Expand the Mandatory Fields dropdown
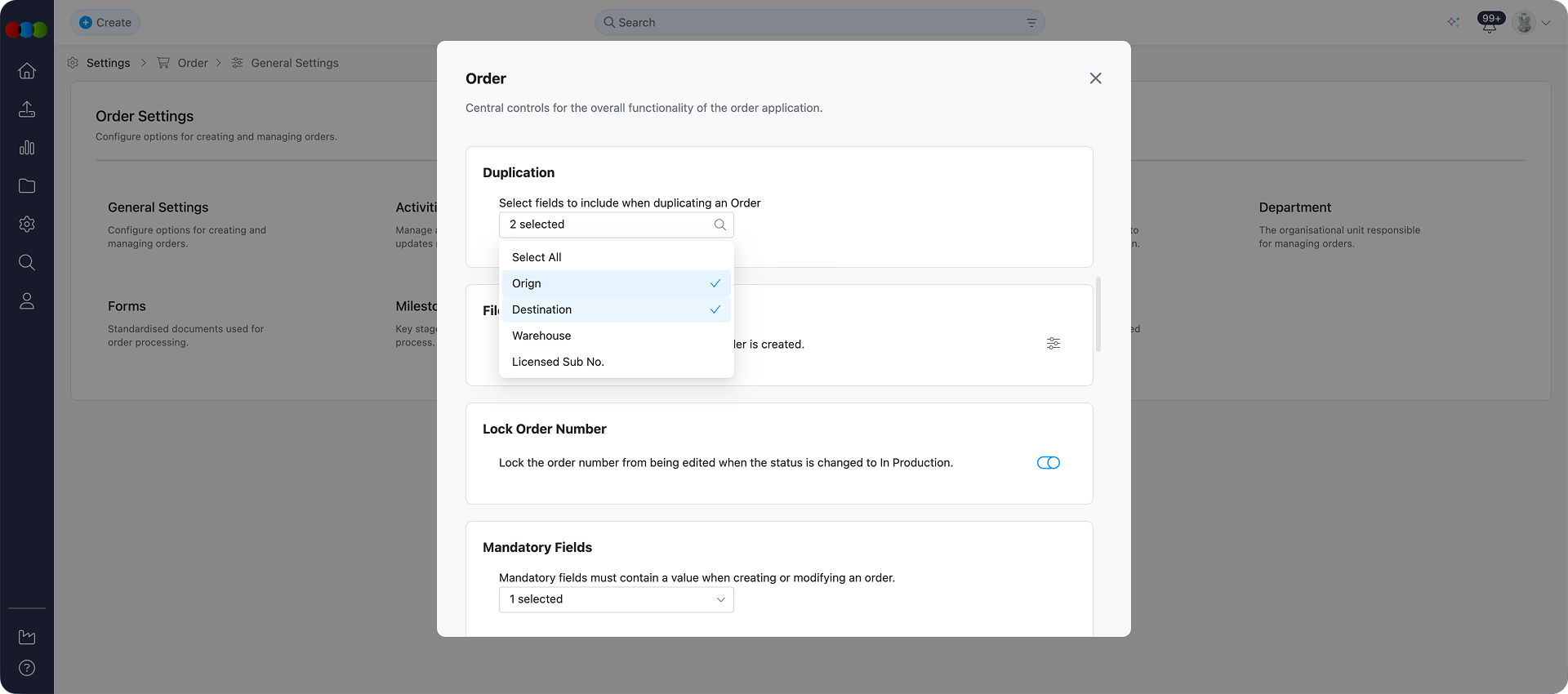 tap(616, 599)
